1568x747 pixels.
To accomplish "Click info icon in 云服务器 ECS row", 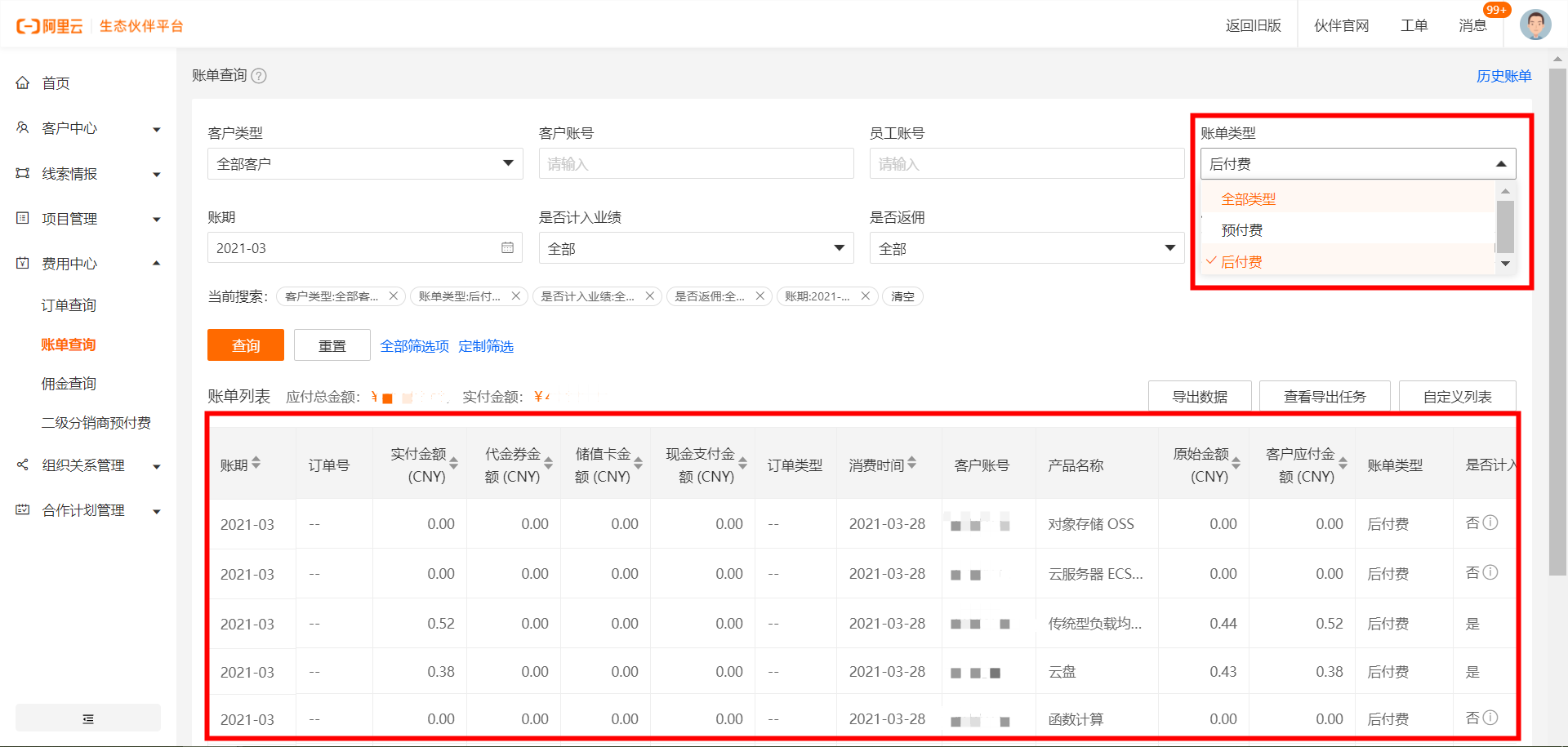I will pyautogui.click(x=1490, y=572).
